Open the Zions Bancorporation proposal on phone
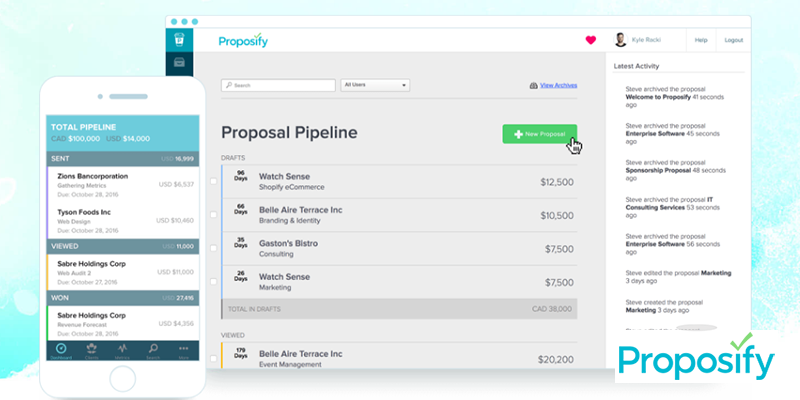 [x=121, y=177]
